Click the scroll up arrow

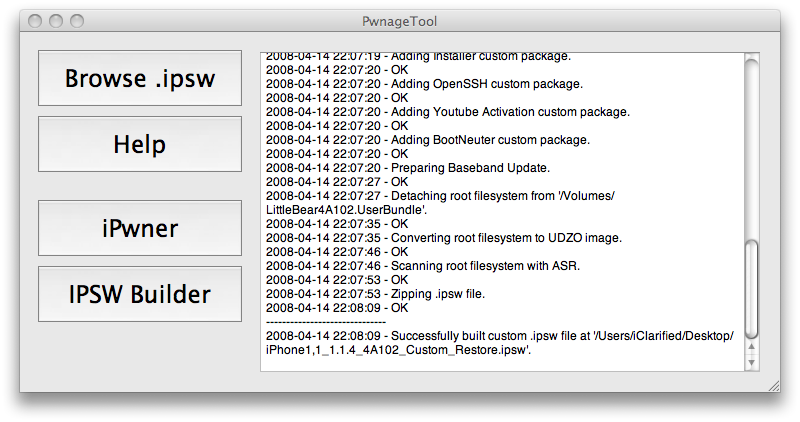point(752,346)
